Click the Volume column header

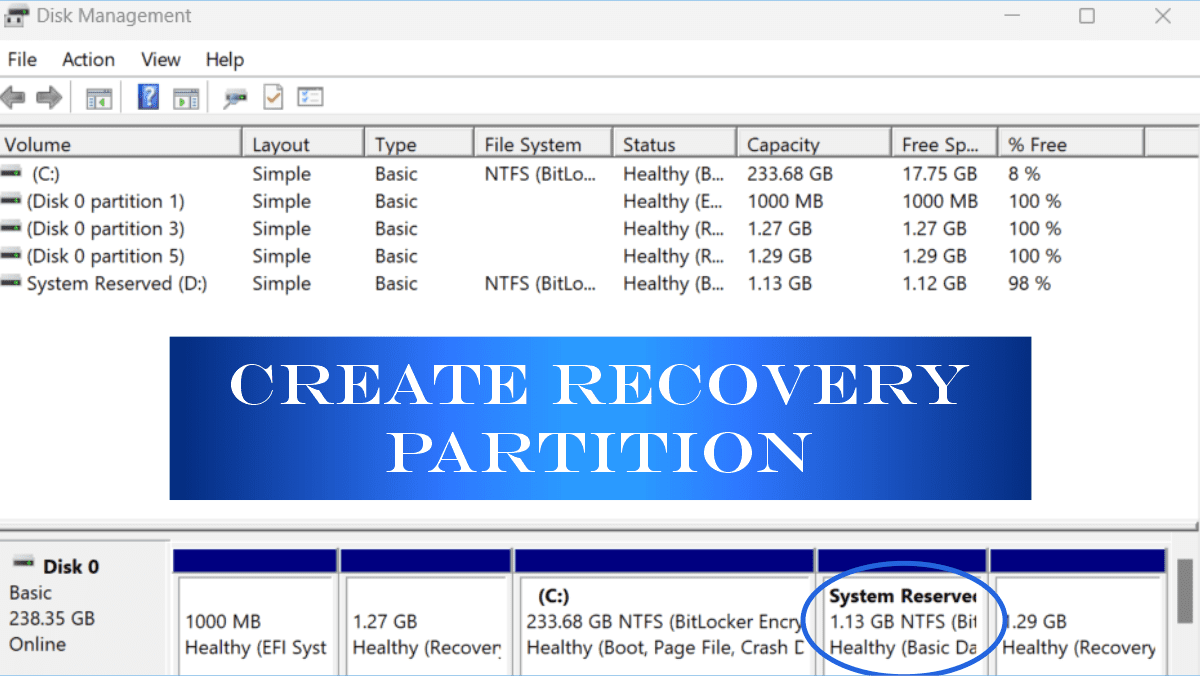click(120, 142)
